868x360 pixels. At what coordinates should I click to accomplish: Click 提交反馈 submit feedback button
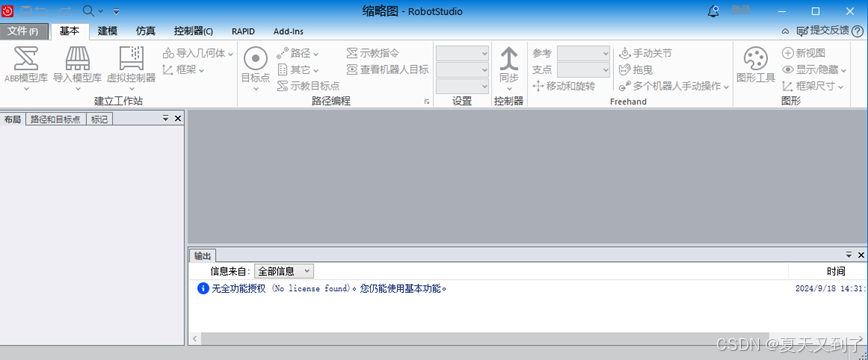click(823, 31)
